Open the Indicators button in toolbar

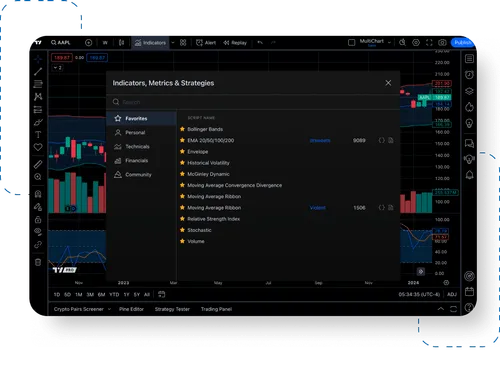click(150, 43)
